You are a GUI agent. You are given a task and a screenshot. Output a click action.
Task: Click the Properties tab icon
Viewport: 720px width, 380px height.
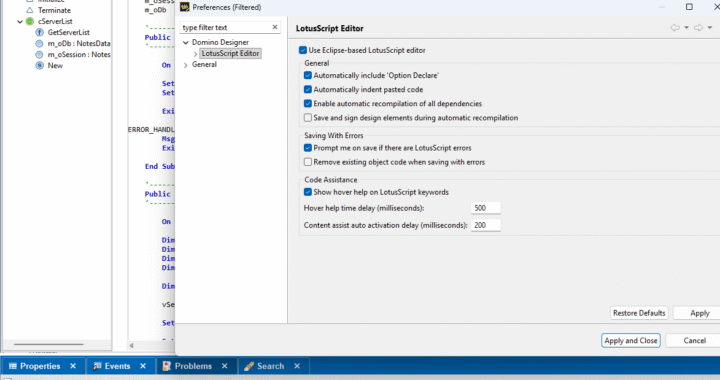tap(13, 366)
